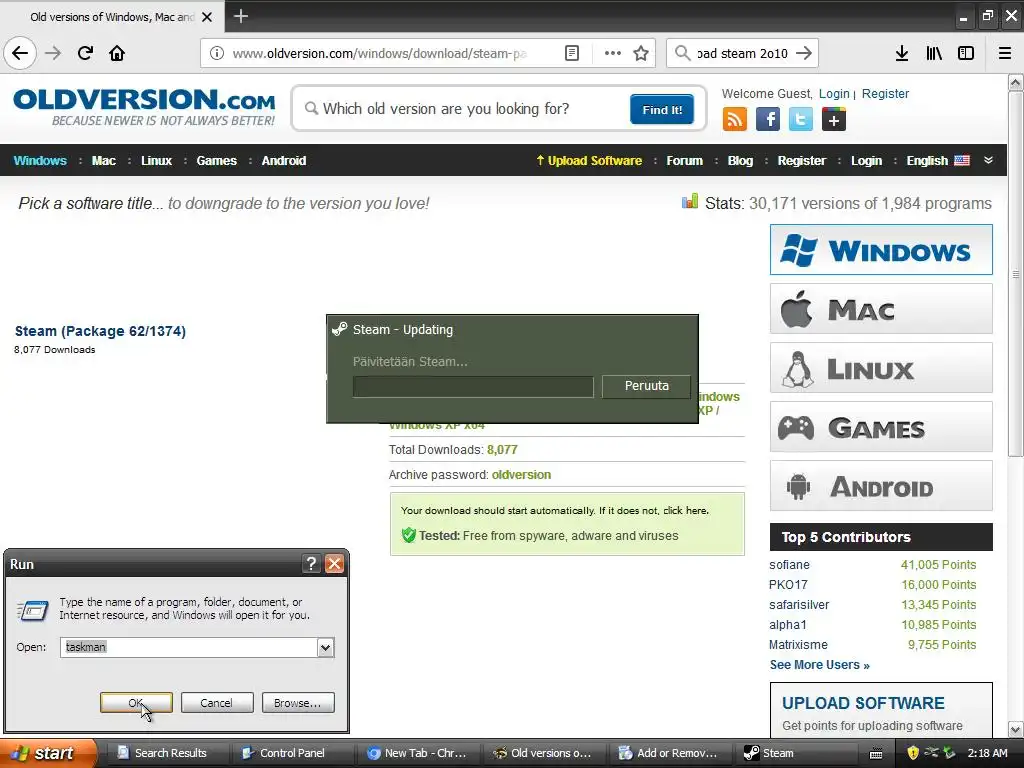Close the Old versions of Windows tab
Viewport: 1024px width, 768px height.
(207, 17)
